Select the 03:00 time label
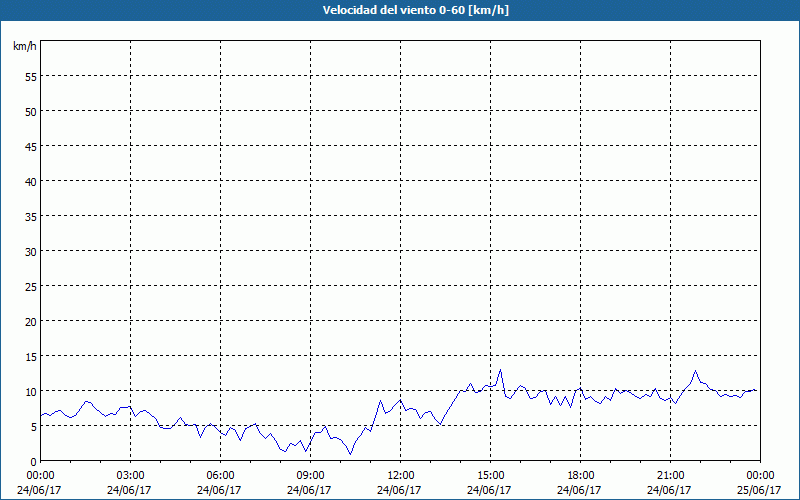 pos(131,476)
